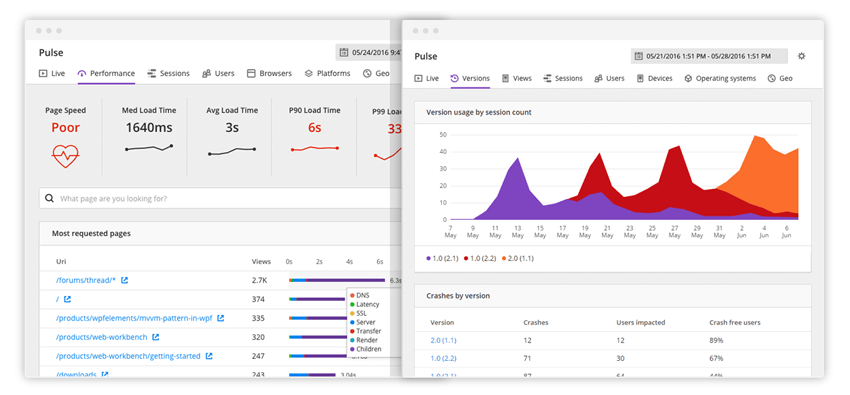850x395 pixels.
Task: Click the Crash free users column header
Action: pos(735,322)
